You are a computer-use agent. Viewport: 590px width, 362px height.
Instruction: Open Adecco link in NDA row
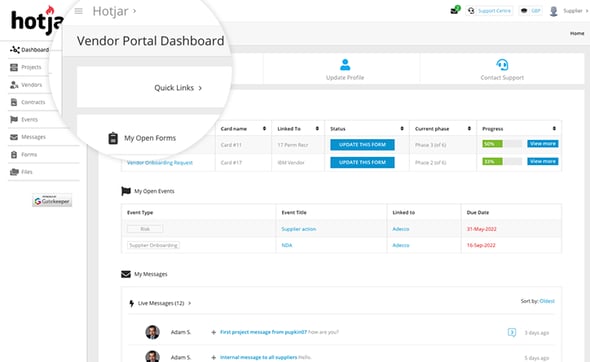coord(401,245)
